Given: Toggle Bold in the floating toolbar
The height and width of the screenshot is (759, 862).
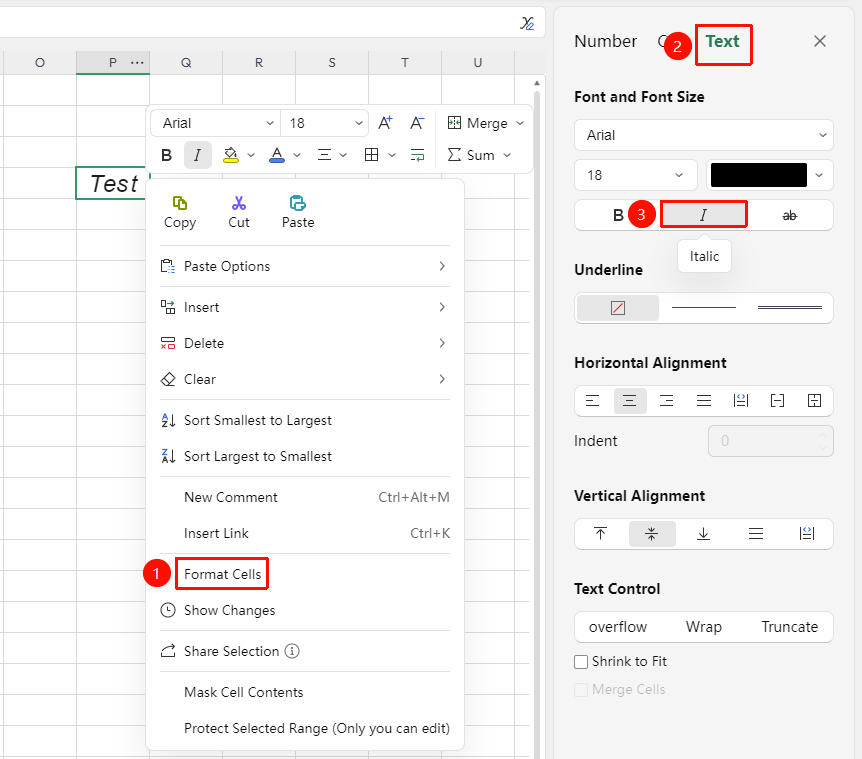Looking at the screenshot, I should [x=167, y=155].
